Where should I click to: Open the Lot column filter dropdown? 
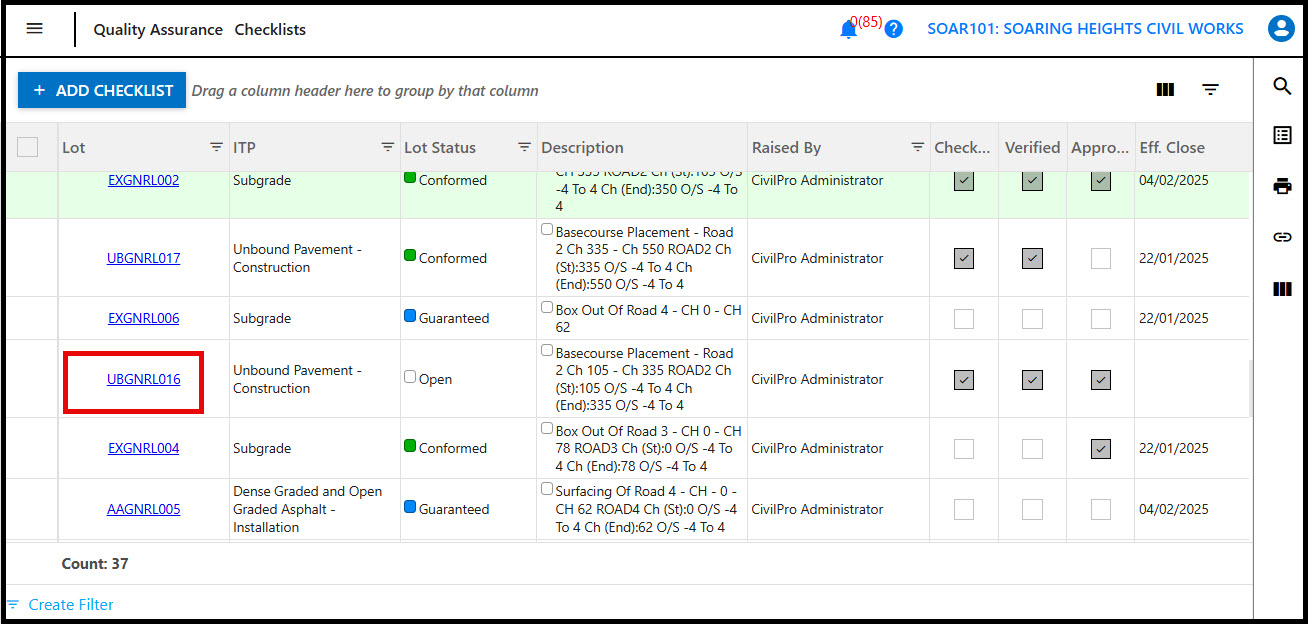[x=216, y=147]
